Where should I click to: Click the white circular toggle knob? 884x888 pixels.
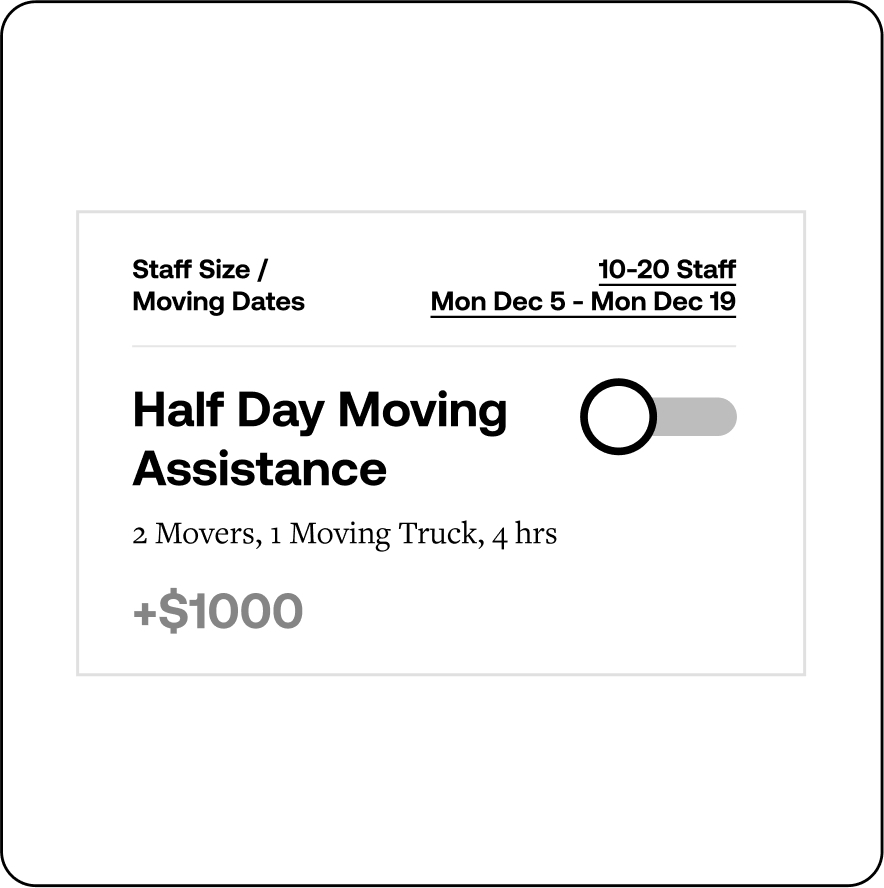[x=618, y=417]
